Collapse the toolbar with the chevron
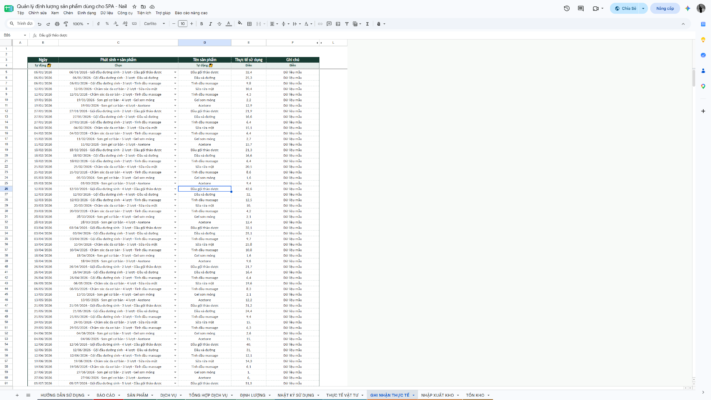Image resolution: width=711 pixels, height=400 pixels. click(683, 24)
